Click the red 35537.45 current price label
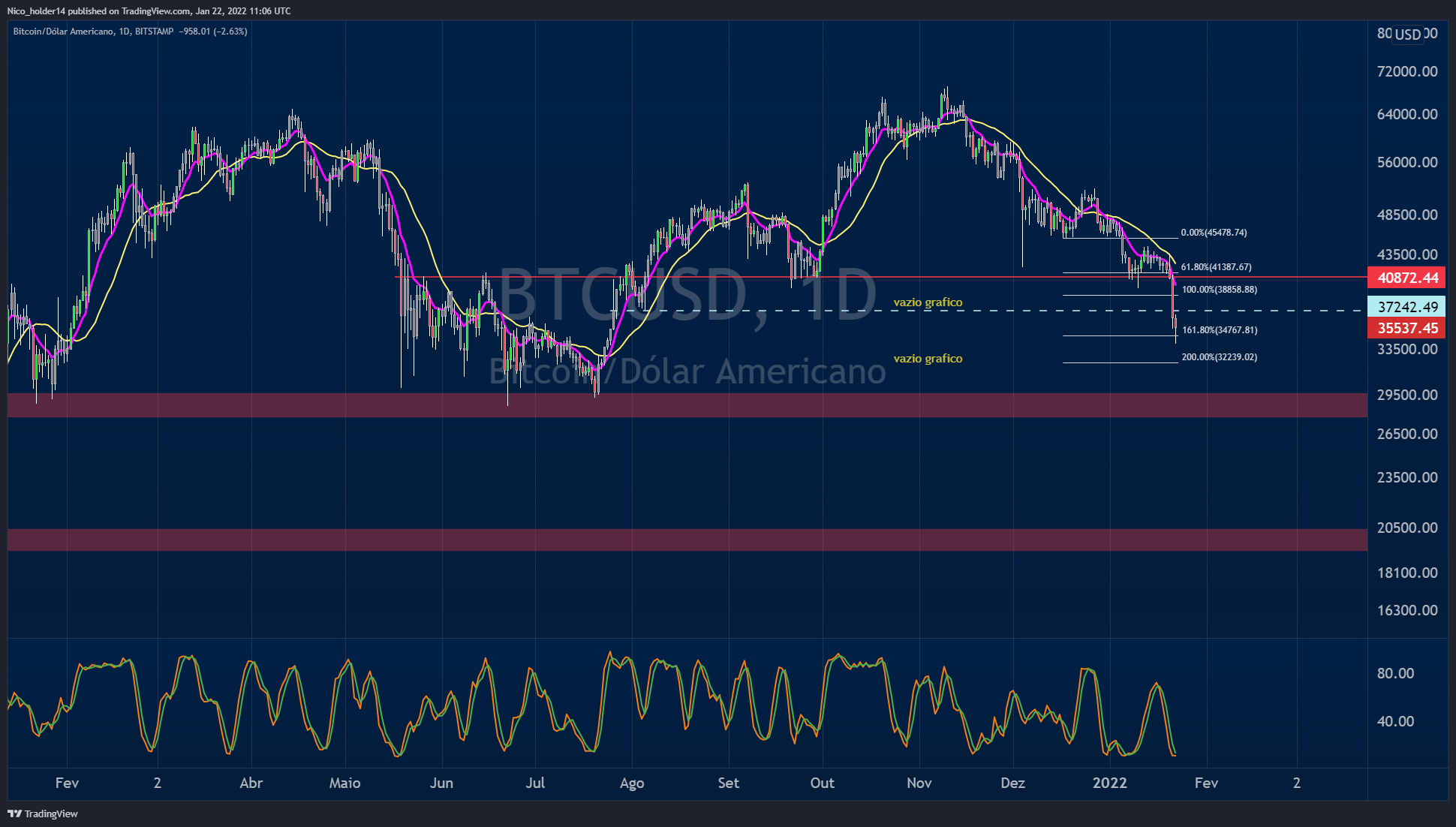Image resolution: width=1456 pixels, height=827 pixels. (x=1407, y=328)
